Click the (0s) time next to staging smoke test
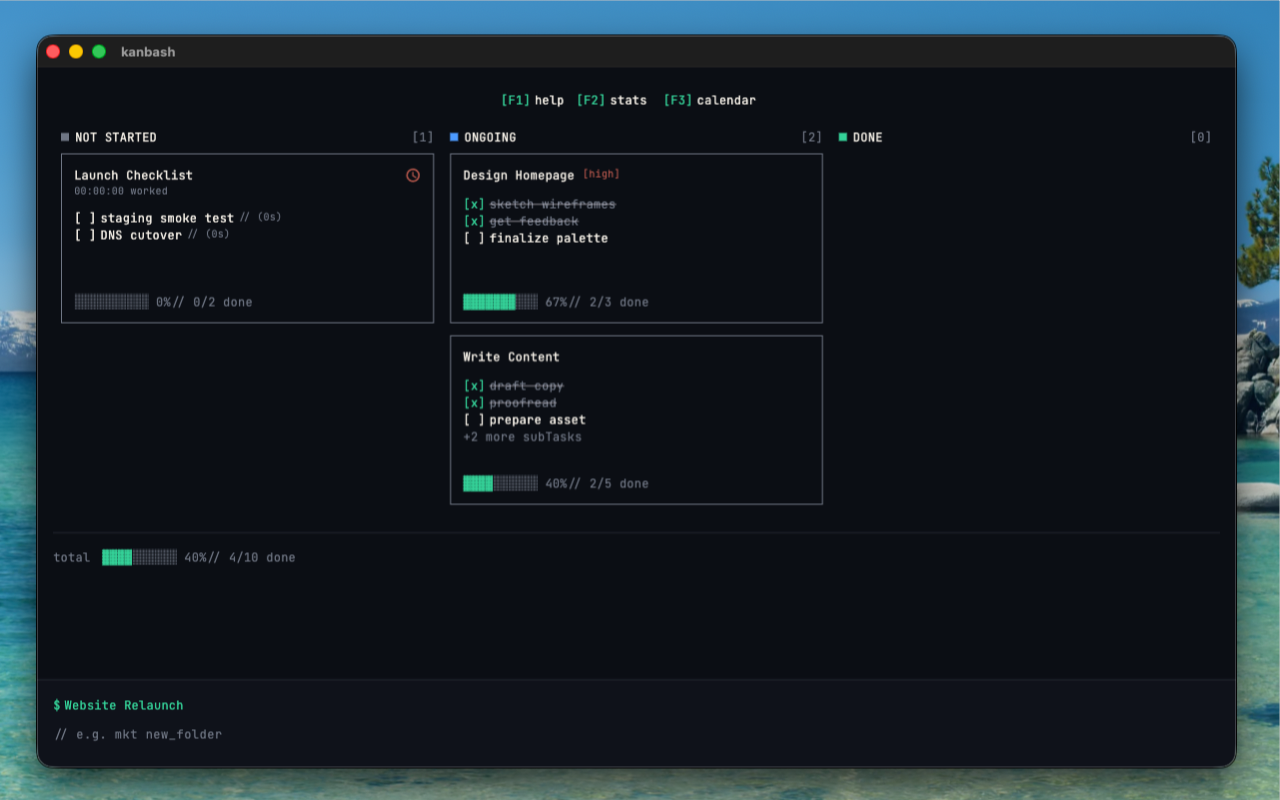The image size is (1280, 800). click(270, 217)
